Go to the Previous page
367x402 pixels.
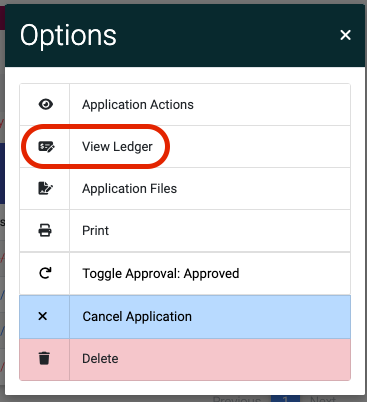coord(237,399)
